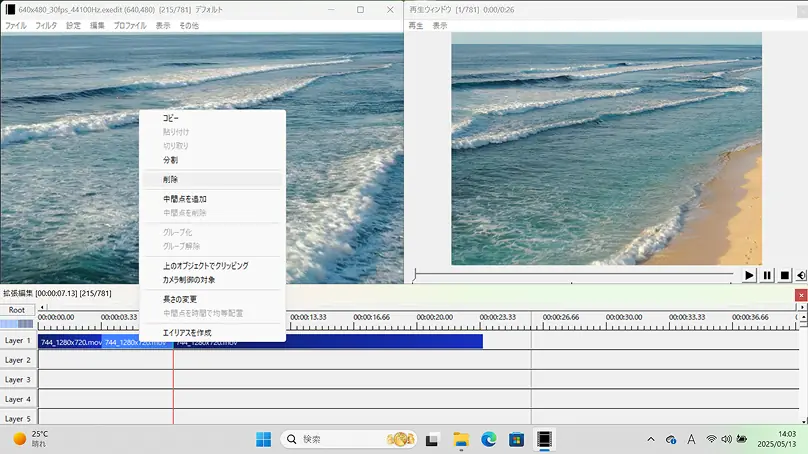Open Microsoft Store from the taskbar
The width and height of the screenshot is (808, 454).
point(516,440)
